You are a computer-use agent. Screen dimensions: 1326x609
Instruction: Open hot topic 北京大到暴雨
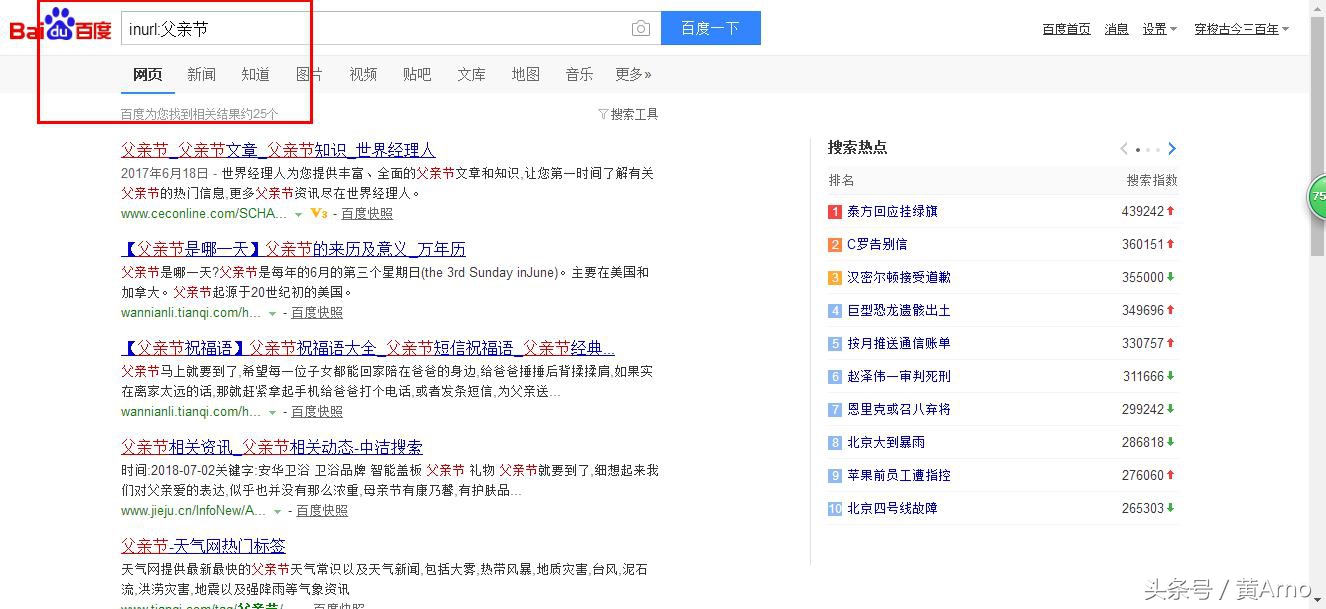coord(886,442)
